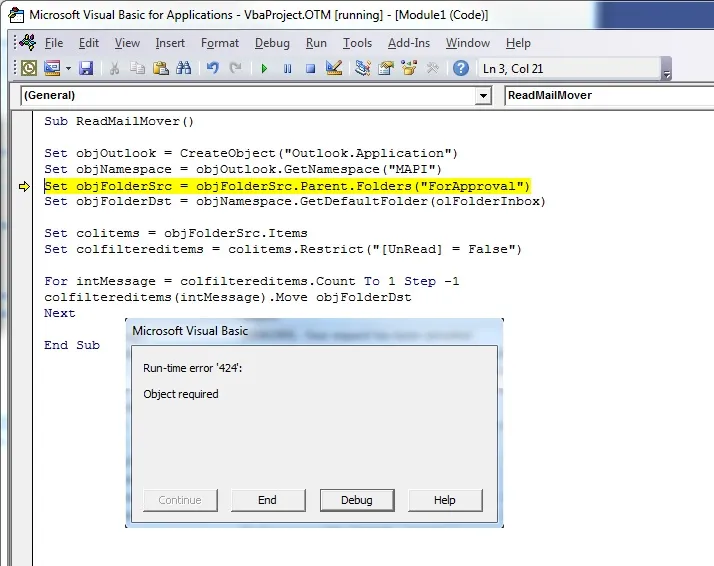Open the File menu

54,43
